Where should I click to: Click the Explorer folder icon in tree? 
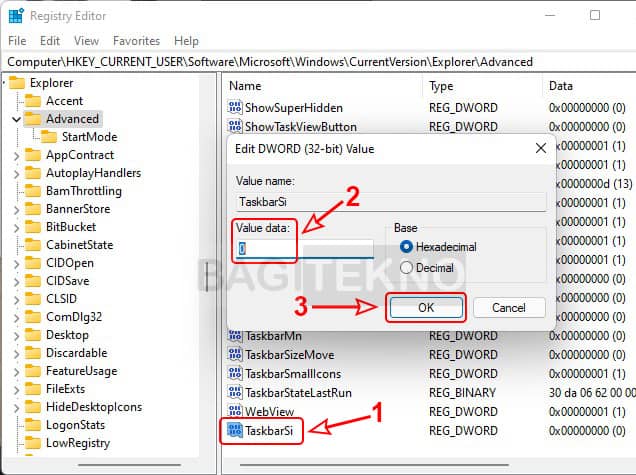tap(17, 83)
